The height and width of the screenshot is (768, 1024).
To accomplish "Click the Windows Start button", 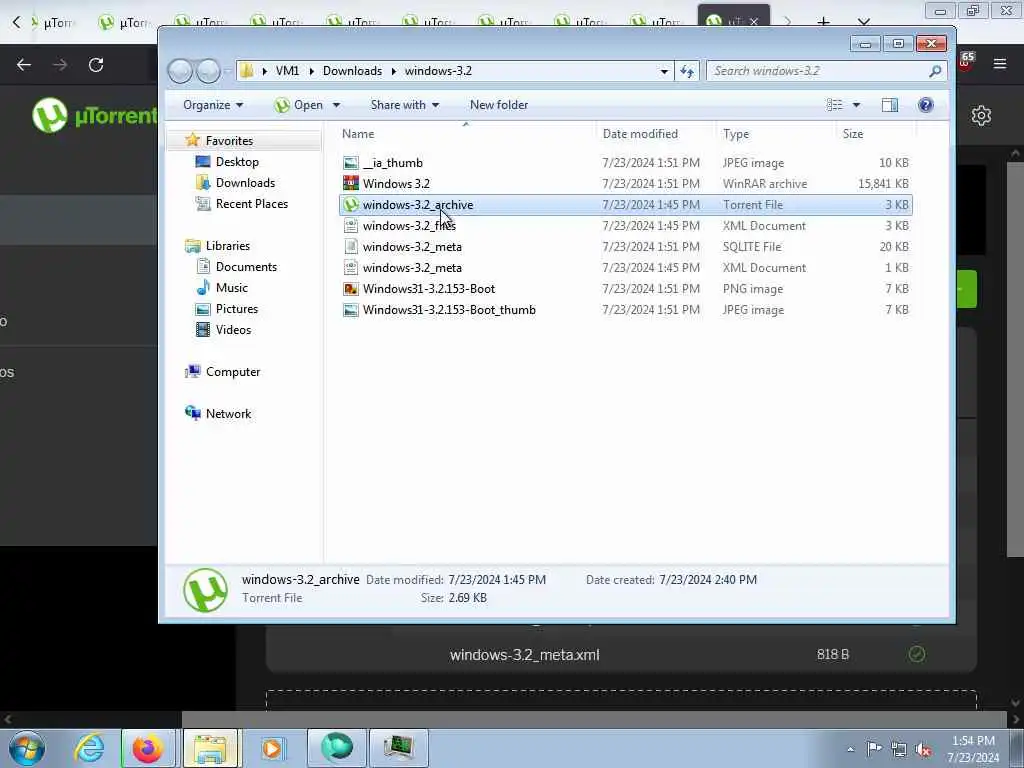I will [27, 748].
